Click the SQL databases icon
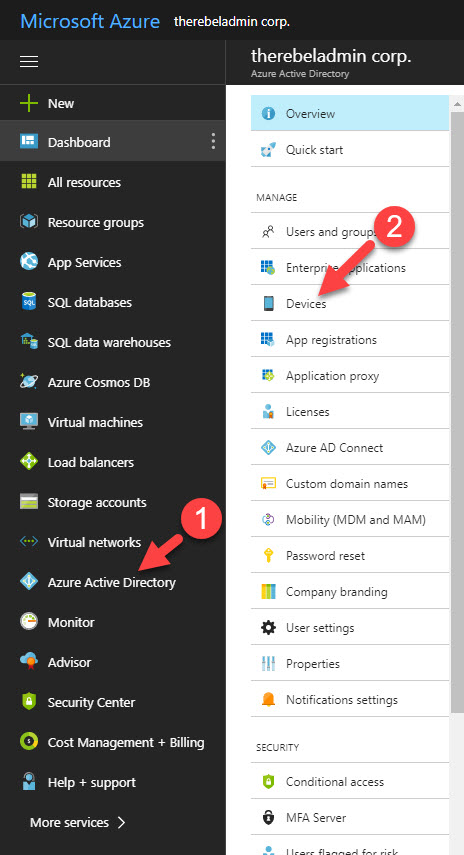This screenshot has width=464, height=855. point(29,302)
